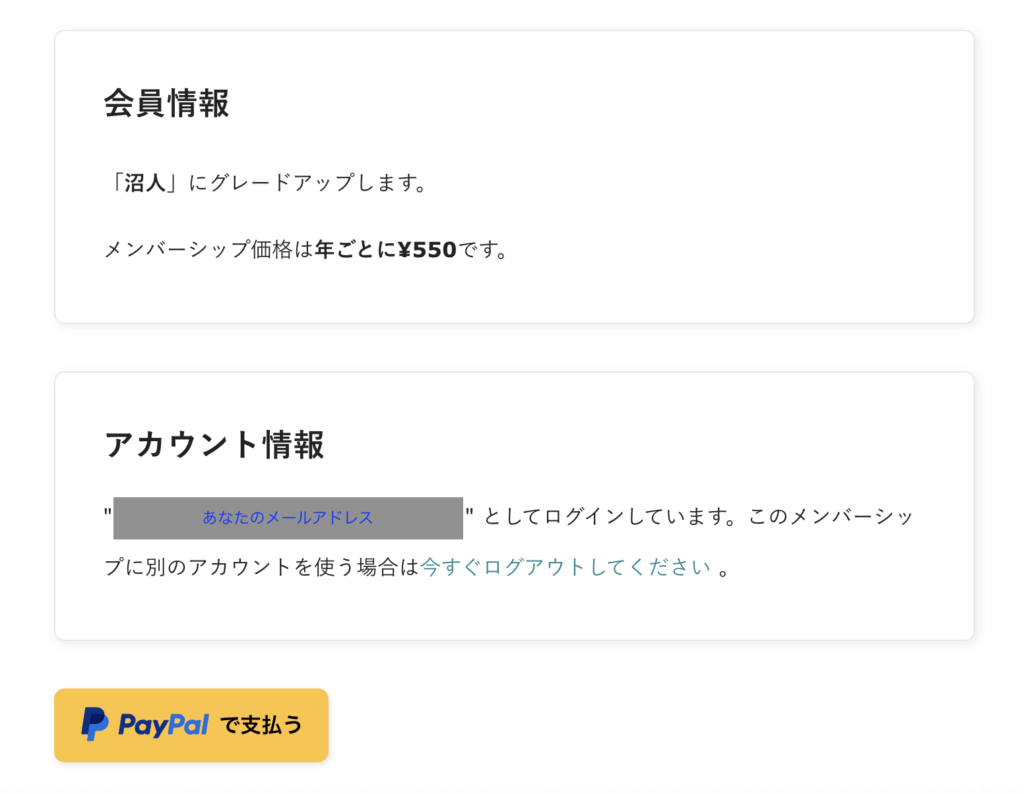Click the opening quote before the email box
This screenshot has width=1024, height=794.
point(108,513)
